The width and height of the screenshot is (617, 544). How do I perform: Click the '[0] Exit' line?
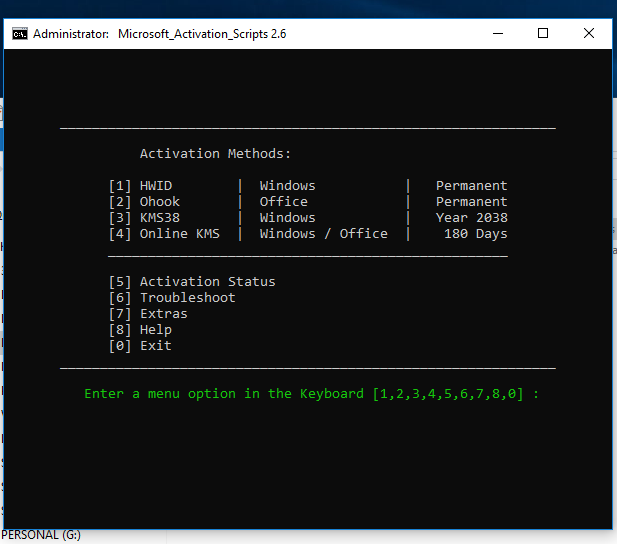[140, 346]
